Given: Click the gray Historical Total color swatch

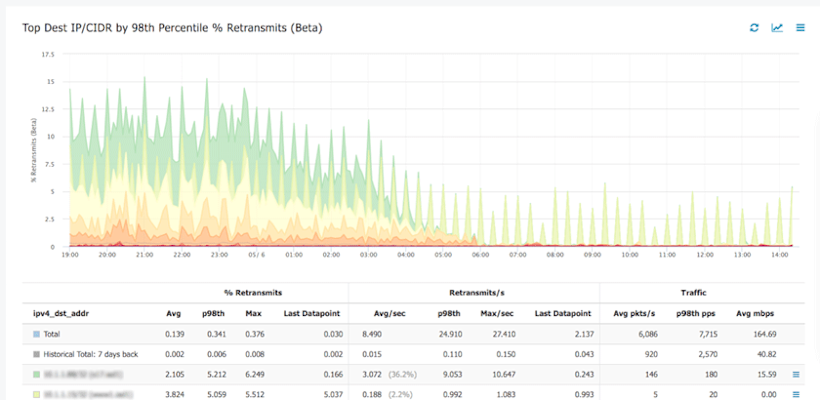Looking at the screenshot, I should pyautogui.click(x=36, y=354).
